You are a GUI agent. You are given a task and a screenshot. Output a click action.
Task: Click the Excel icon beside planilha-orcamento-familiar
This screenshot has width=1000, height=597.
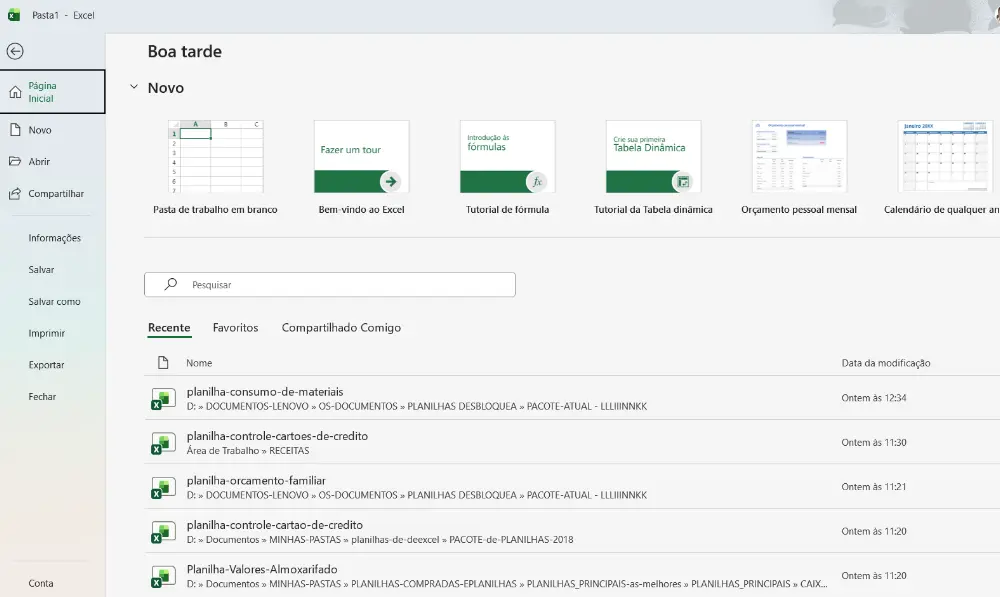163,487
